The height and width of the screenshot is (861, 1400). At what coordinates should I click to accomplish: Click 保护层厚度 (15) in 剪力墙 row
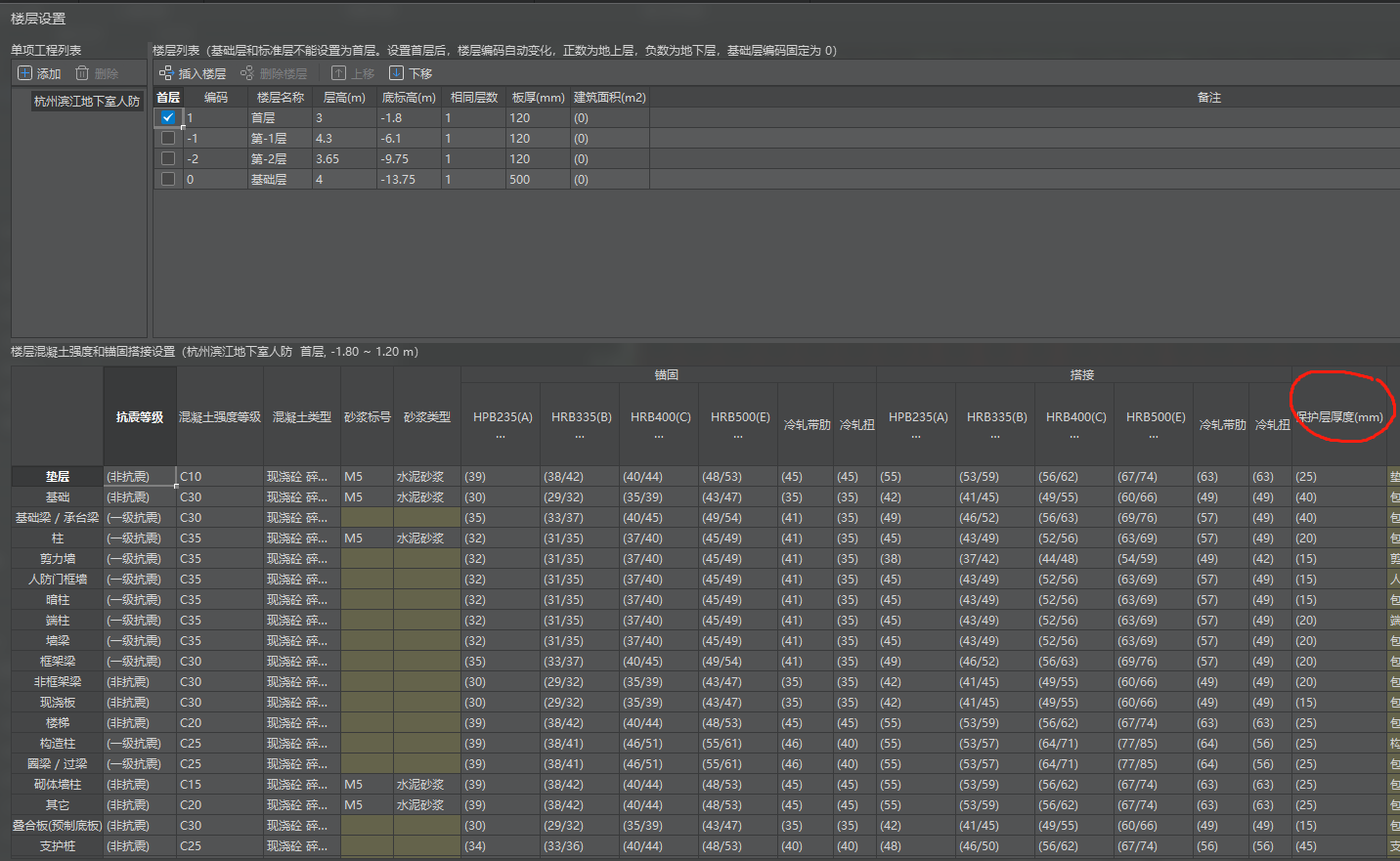(1339, 558)
